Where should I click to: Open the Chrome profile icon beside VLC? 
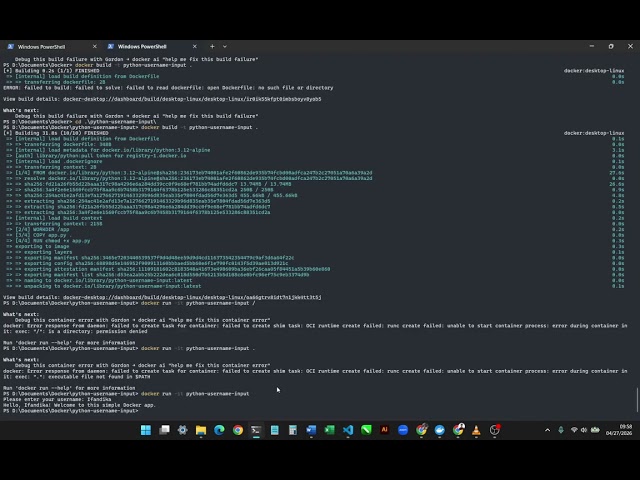(x=458, y=430)
